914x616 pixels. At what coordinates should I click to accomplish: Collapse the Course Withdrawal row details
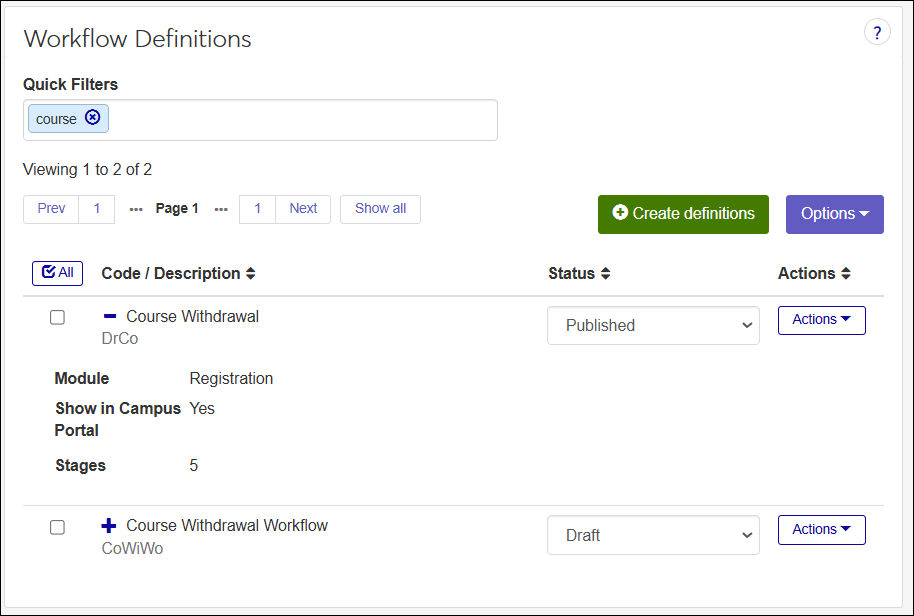110,316
